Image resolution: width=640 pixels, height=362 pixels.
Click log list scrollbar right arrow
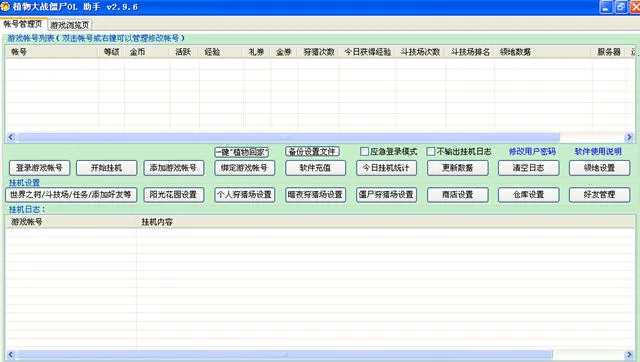pyautogui.click(x=629, y=354)
